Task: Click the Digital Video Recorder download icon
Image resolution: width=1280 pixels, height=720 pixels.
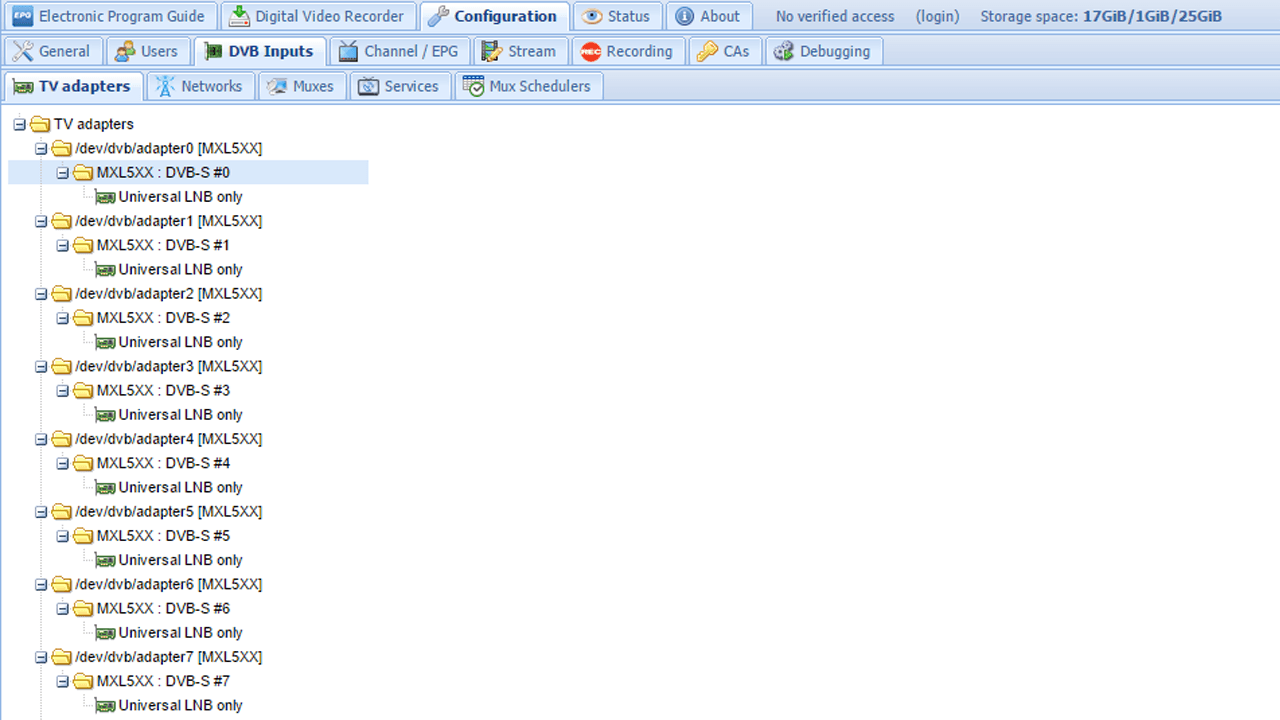Action: [x=238, y=16]
